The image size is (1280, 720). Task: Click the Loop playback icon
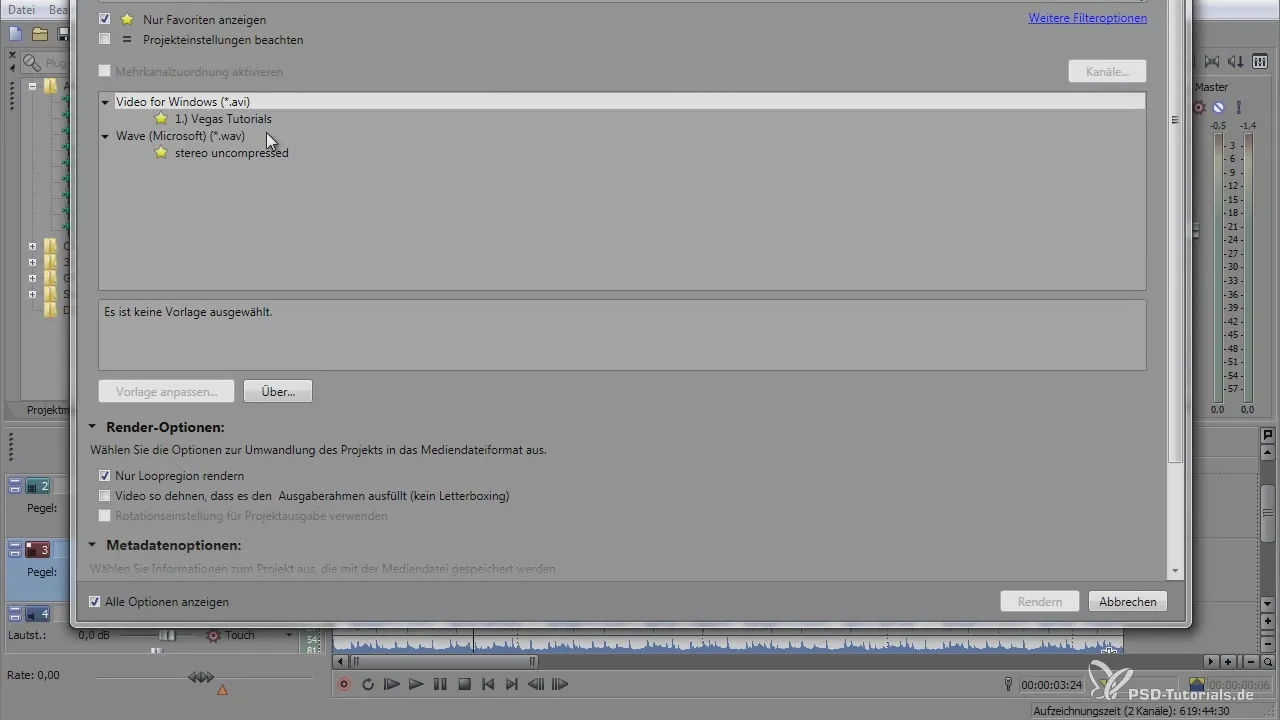[368, 685]
